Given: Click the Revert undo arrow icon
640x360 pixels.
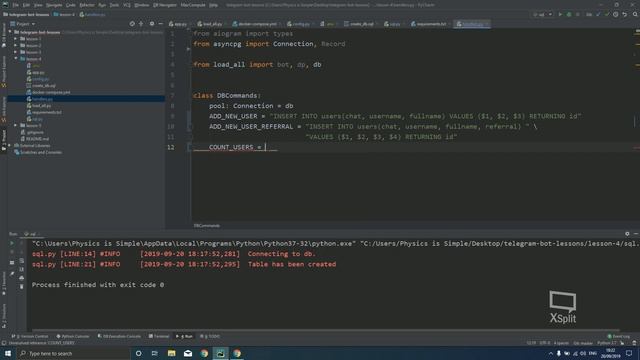Looking at the screenshot, I should pyautogui.click(x=624, y=14).
